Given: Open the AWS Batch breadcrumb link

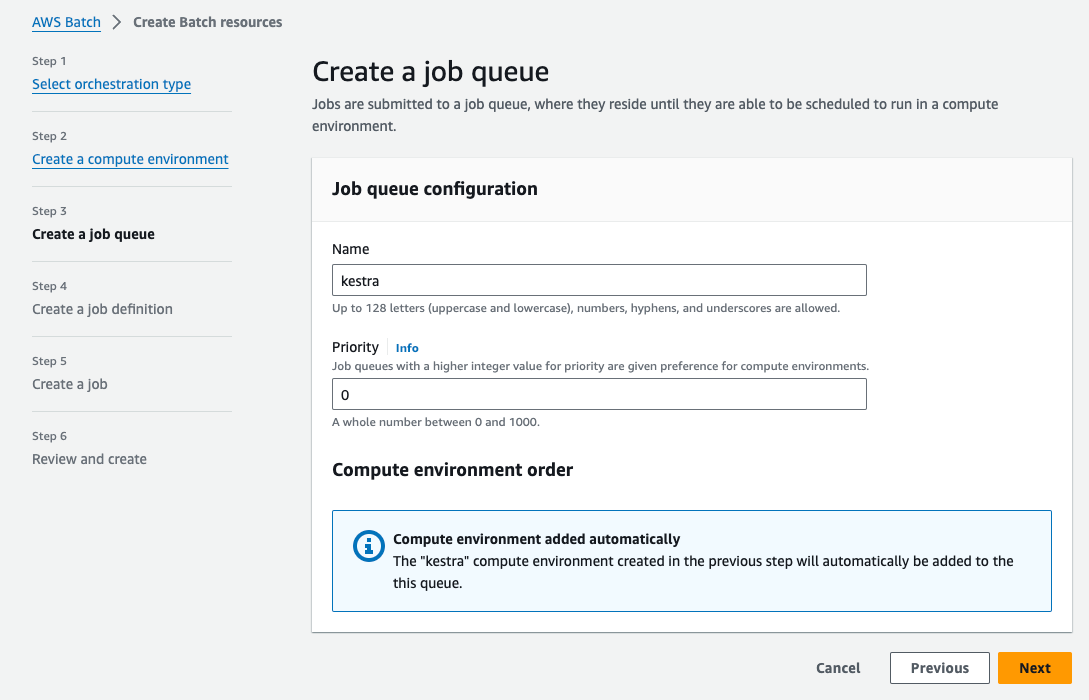Looking at the screenshot, I should click(x=66, y=22).
